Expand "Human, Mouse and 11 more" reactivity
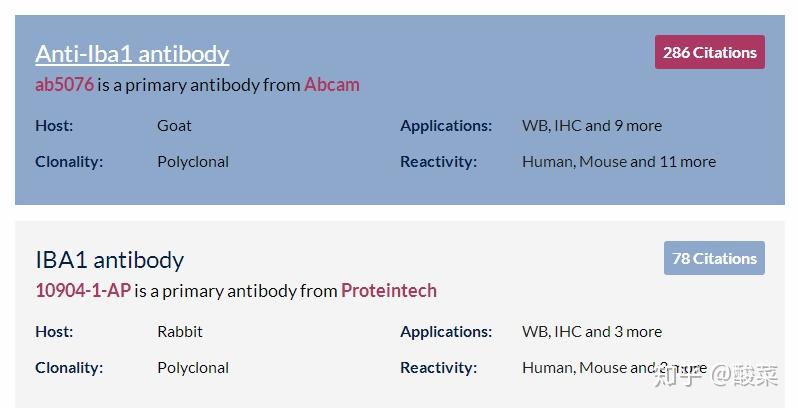 (x=618, y=162)
